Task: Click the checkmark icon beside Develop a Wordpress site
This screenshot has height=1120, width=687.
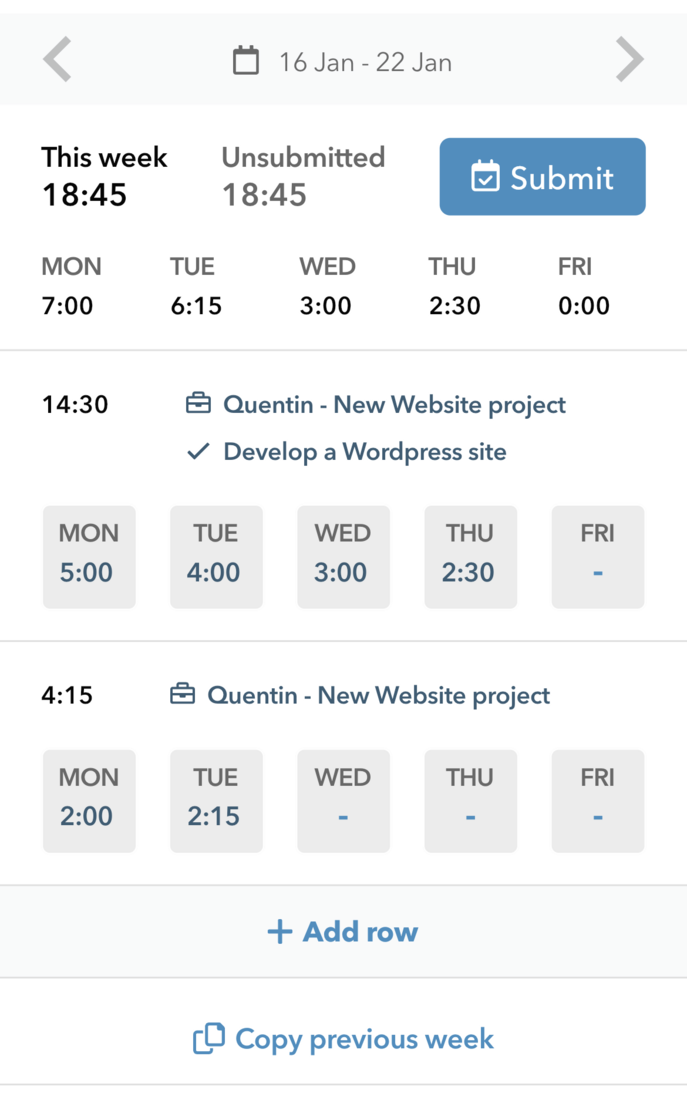Action: pyautogui.click(x=197, y=450)
